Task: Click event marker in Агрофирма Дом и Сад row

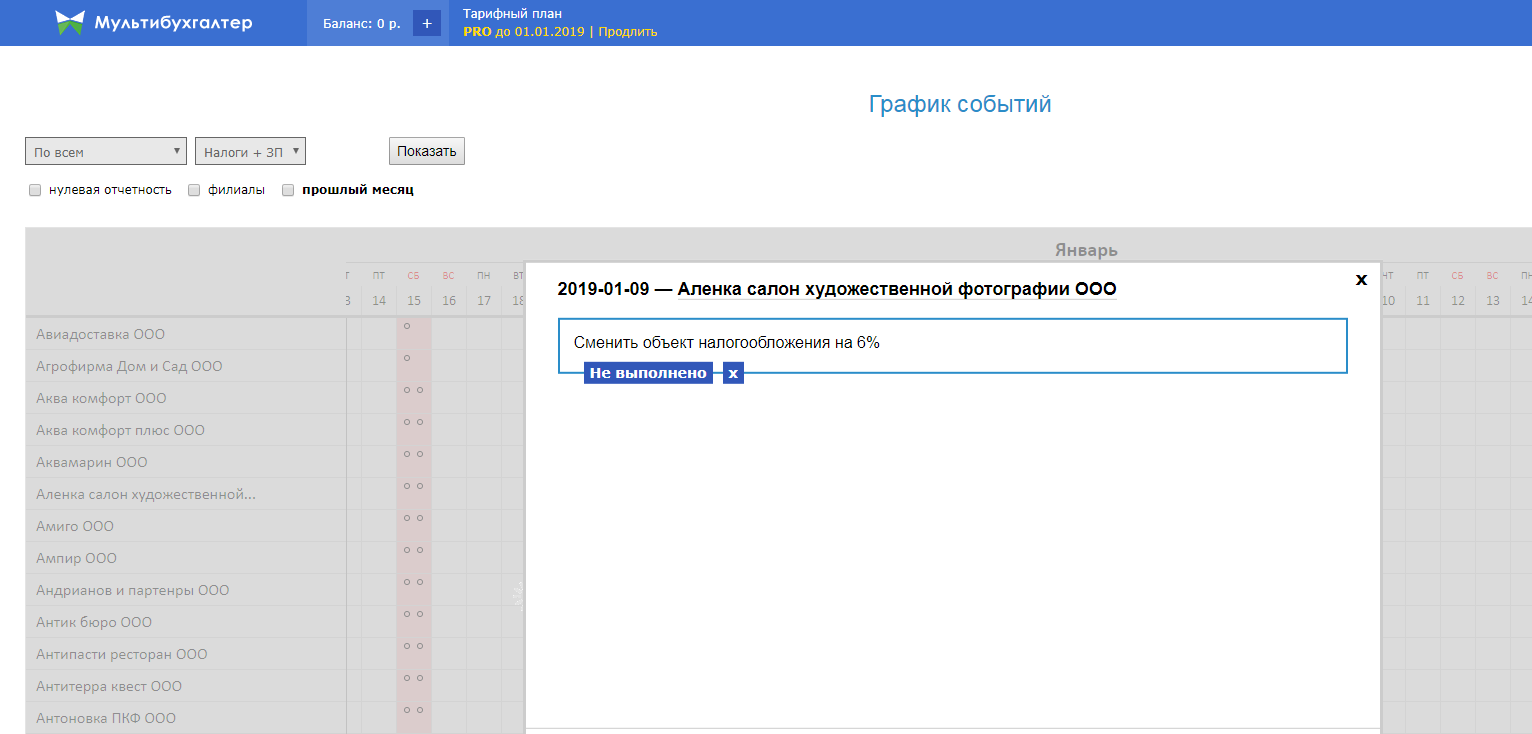Action: pos(407,358)
